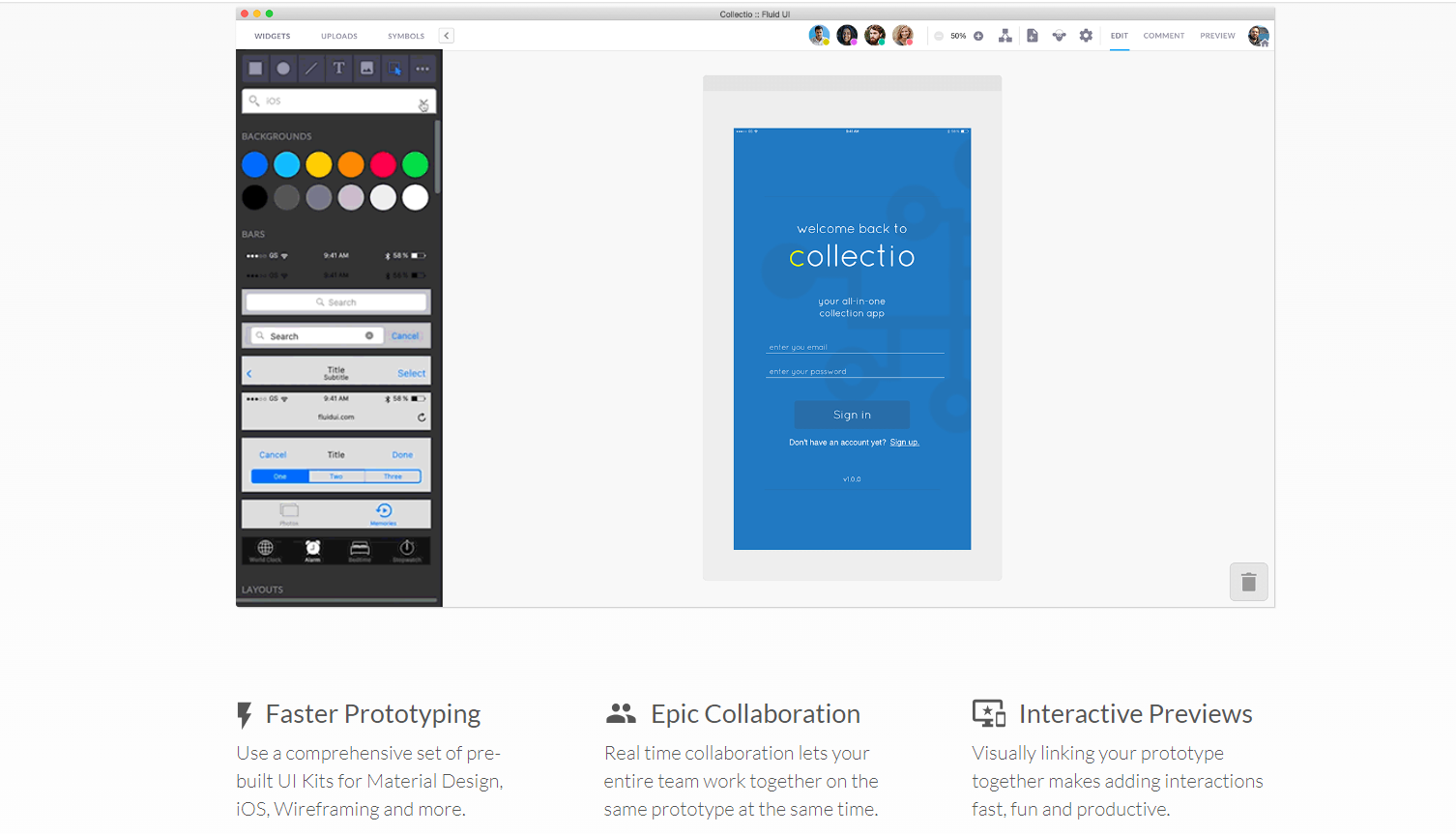1456x834 pixels.
Task: Select the segmented One Two Three widget
Action: [335, 465]
